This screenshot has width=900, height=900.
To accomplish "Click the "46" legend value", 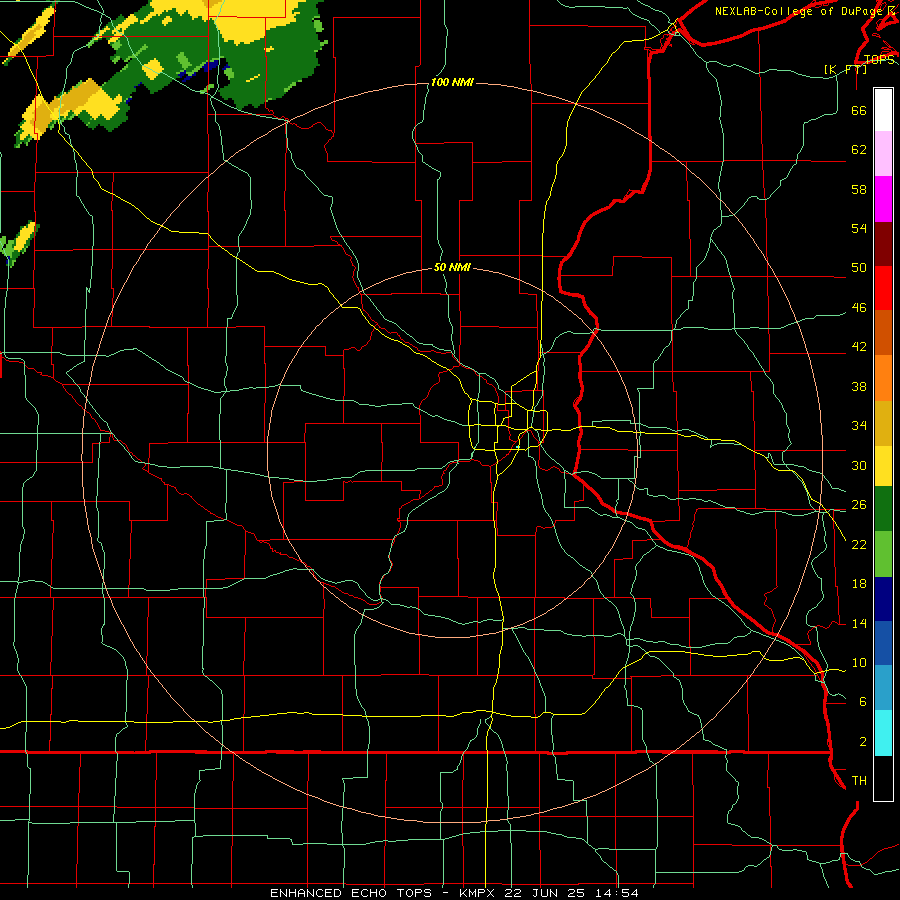I will [x=859, y=308].
